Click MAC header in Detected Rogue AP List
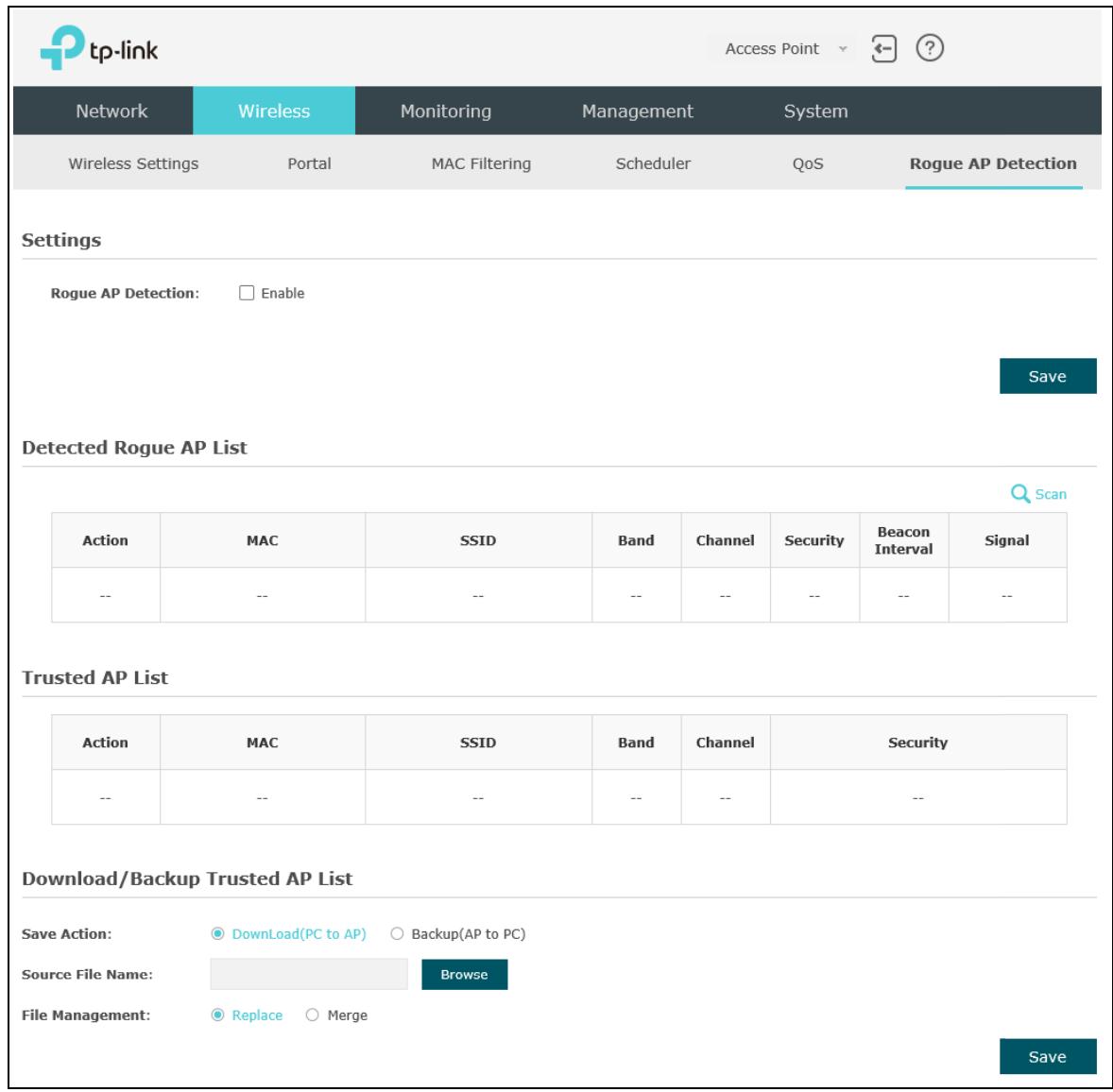The image size is (1113, 1092). [262, 540]
